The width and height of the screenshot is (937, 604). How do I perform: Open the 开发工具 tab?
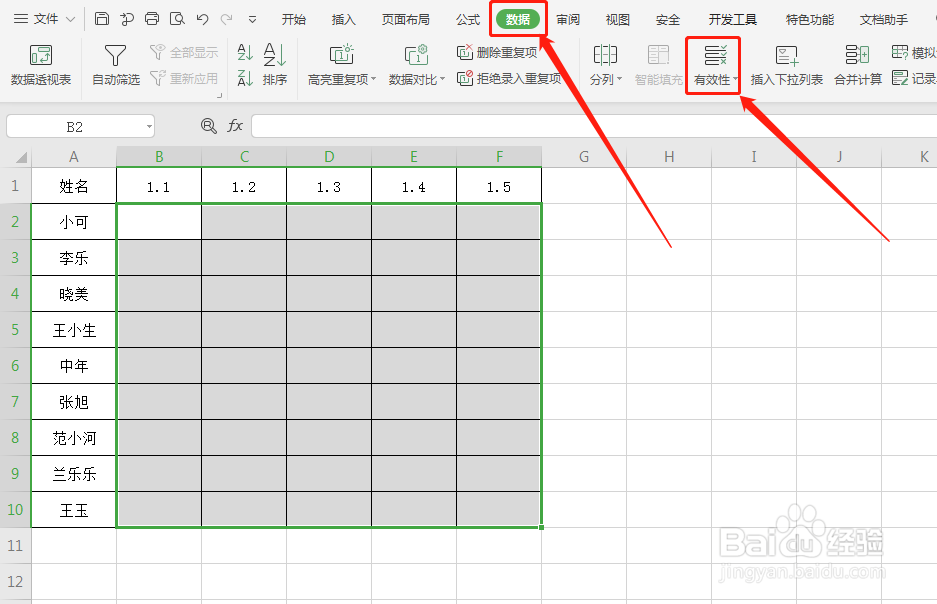pos(733,20)
